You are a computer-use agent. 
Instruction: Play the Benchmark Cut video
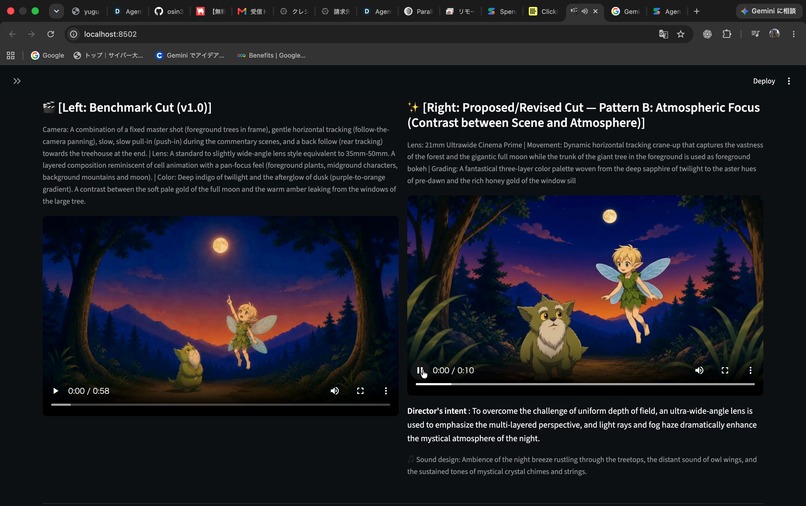[x=56, y=391]
